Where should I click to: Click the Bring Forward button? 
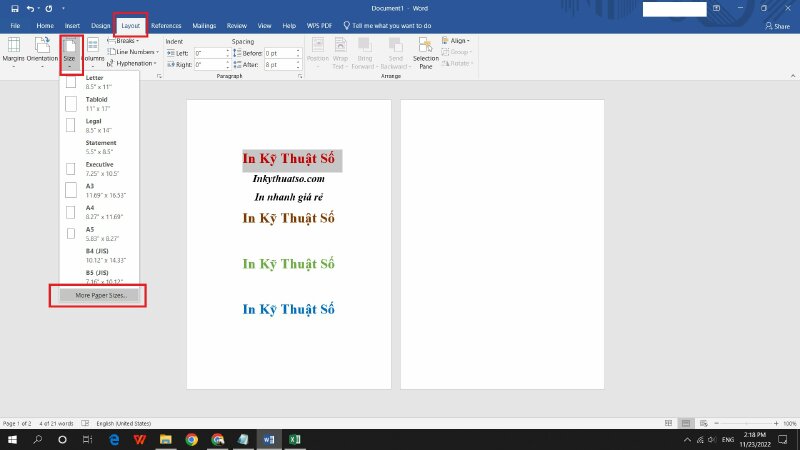point(364,53)
